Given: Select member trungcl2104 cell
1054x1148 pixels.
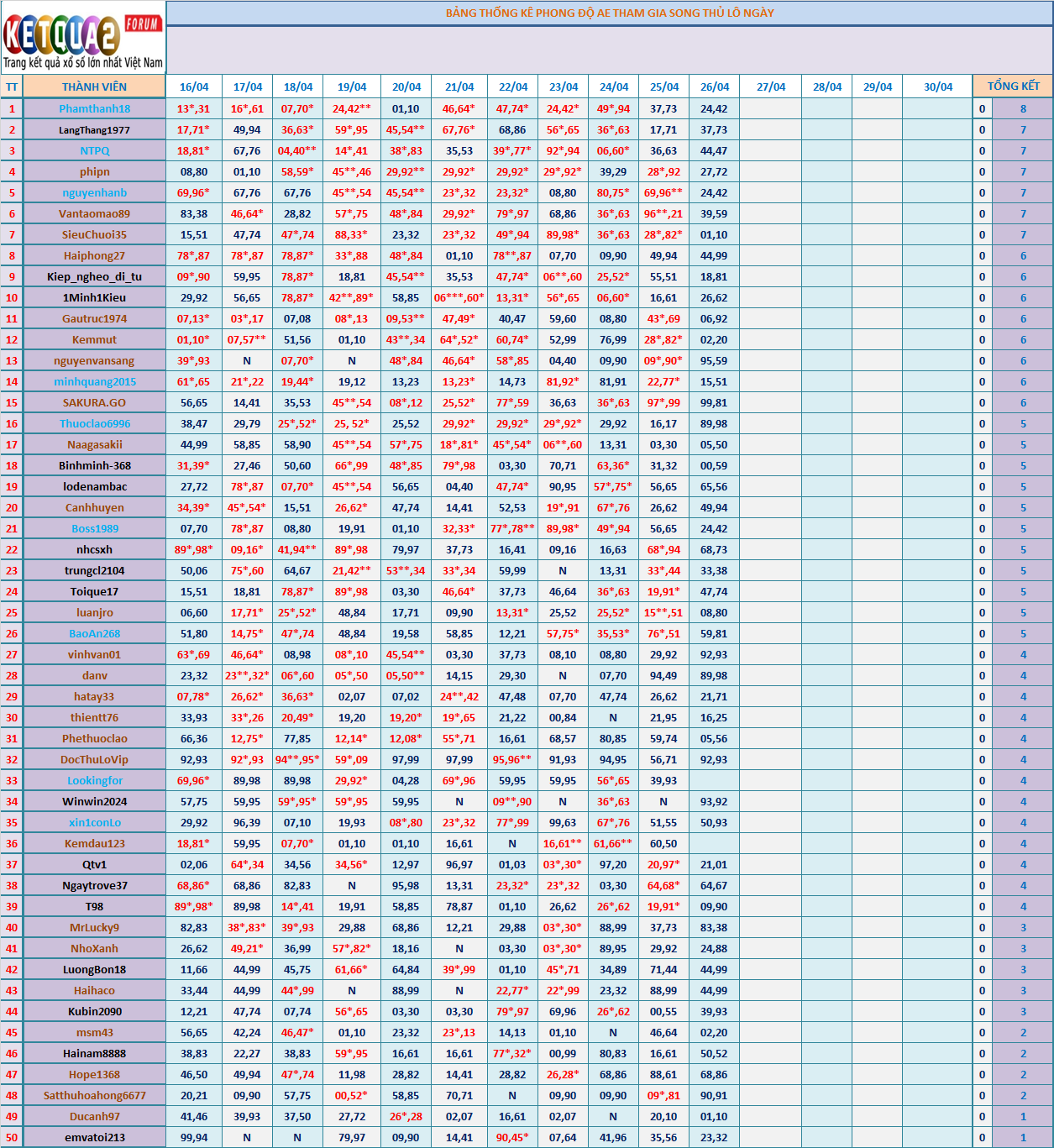Looking at the screenshot, I should (94, 570).
